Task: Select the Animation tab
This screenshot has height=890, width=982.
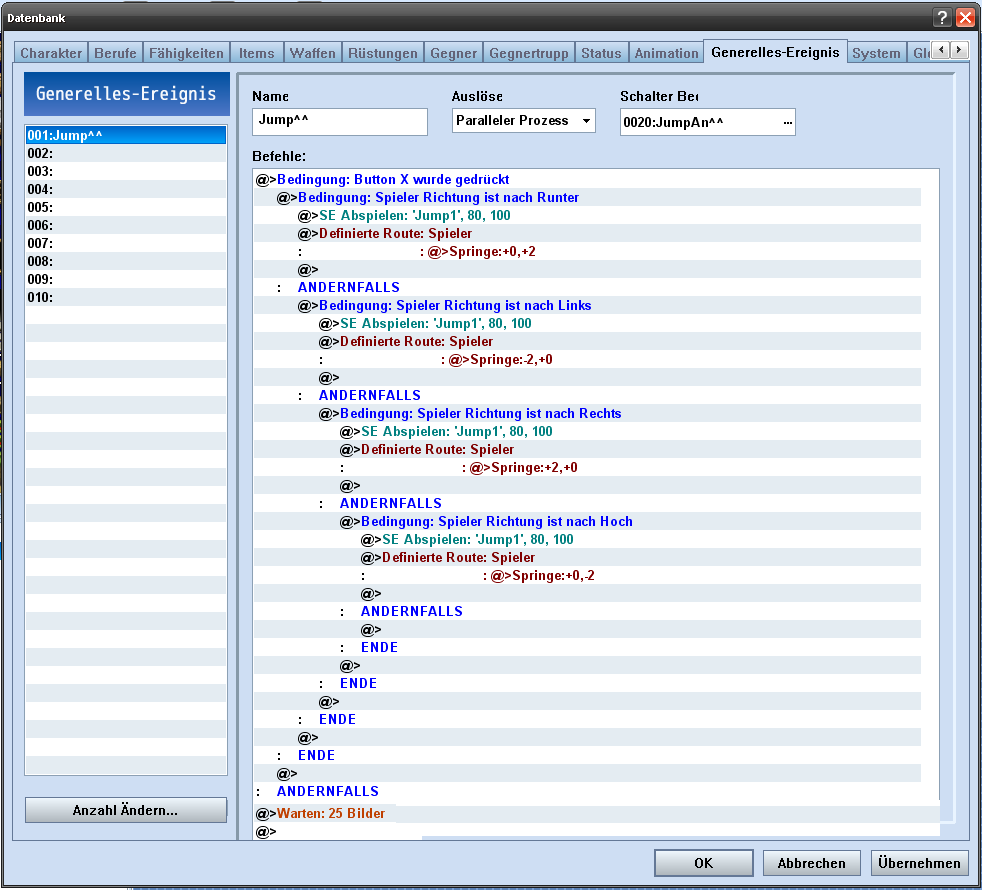Action: (666, 53)
